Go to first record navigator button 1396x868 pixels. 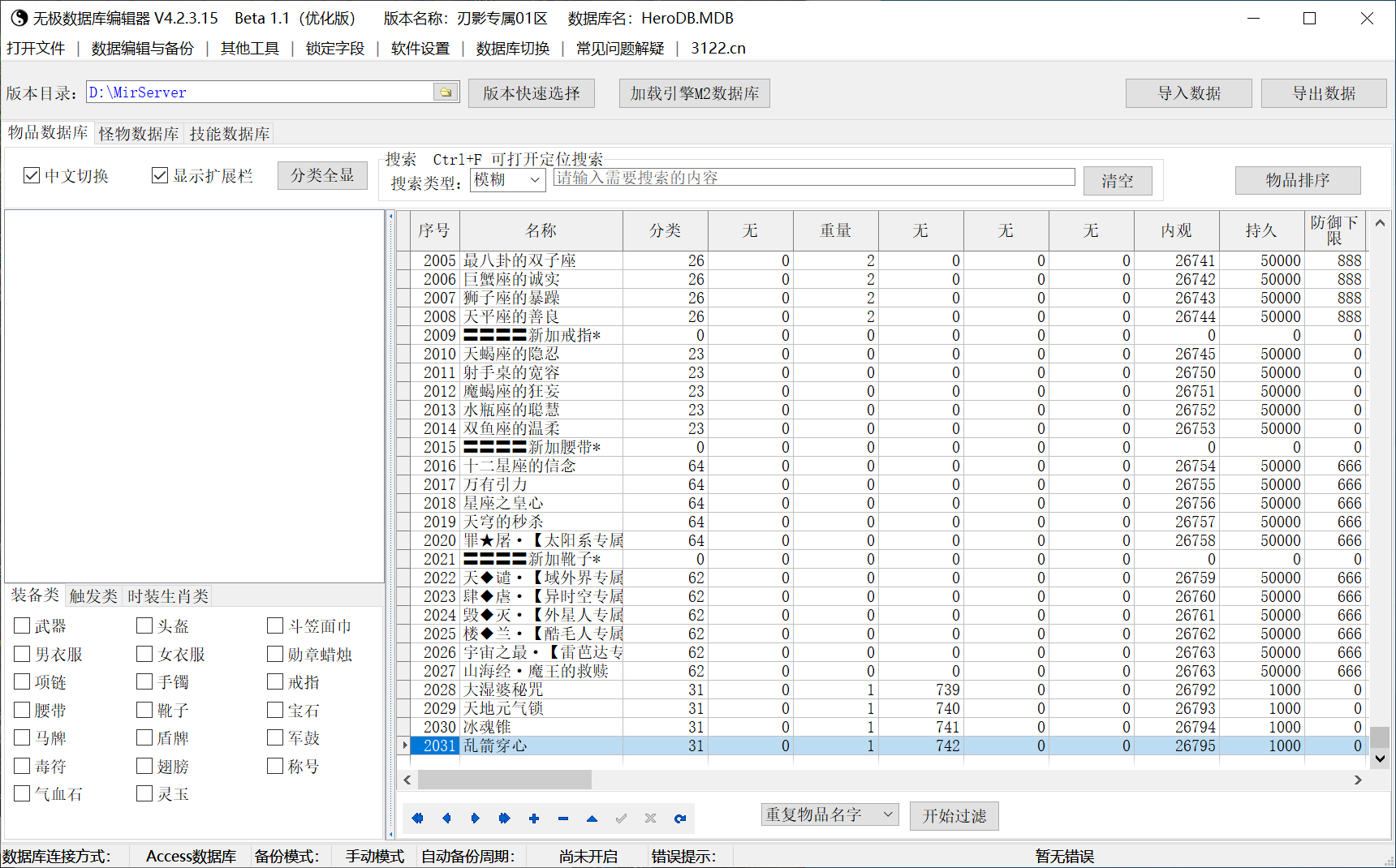tap(417, 819)
